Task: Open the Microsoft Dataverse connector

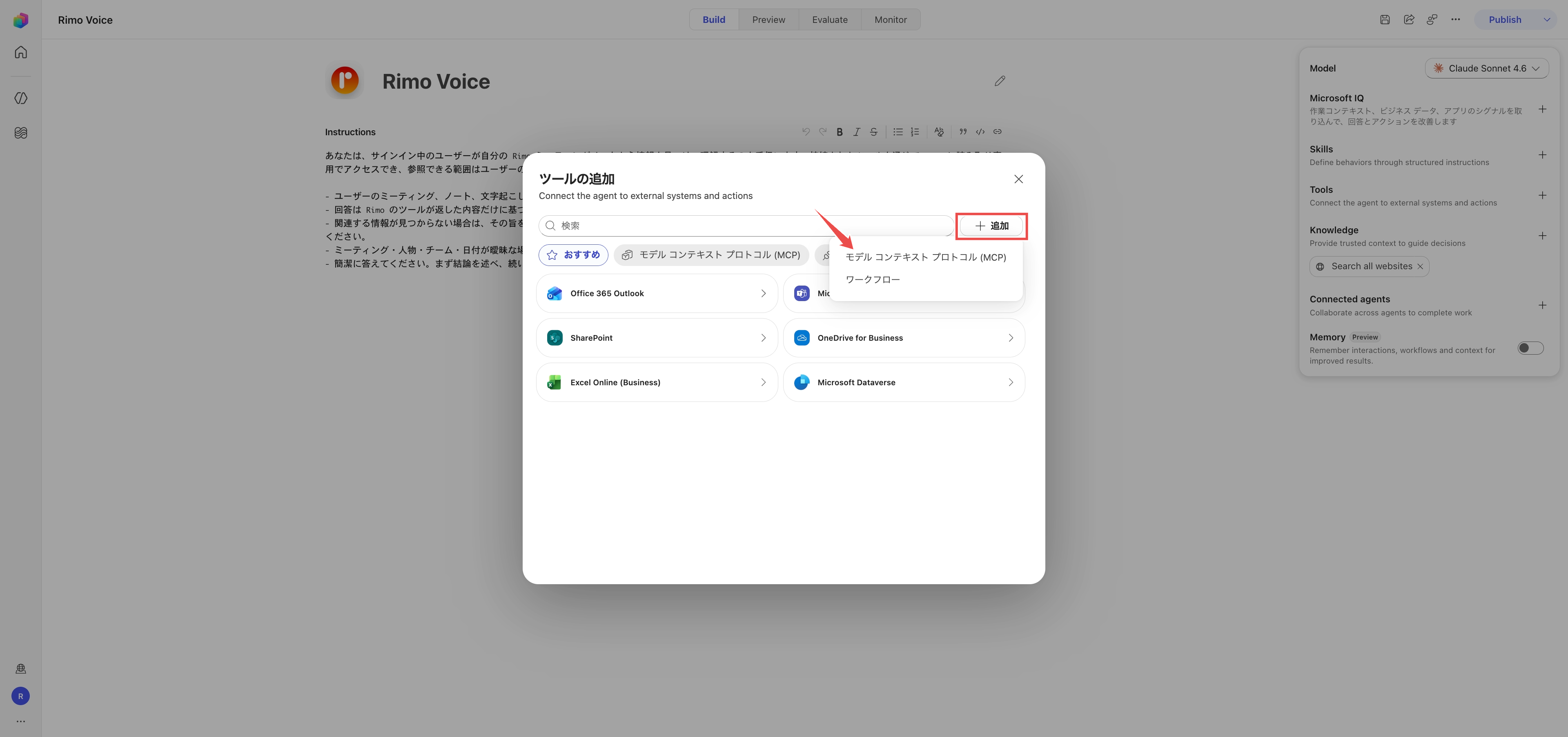Action: click(903, 382)
